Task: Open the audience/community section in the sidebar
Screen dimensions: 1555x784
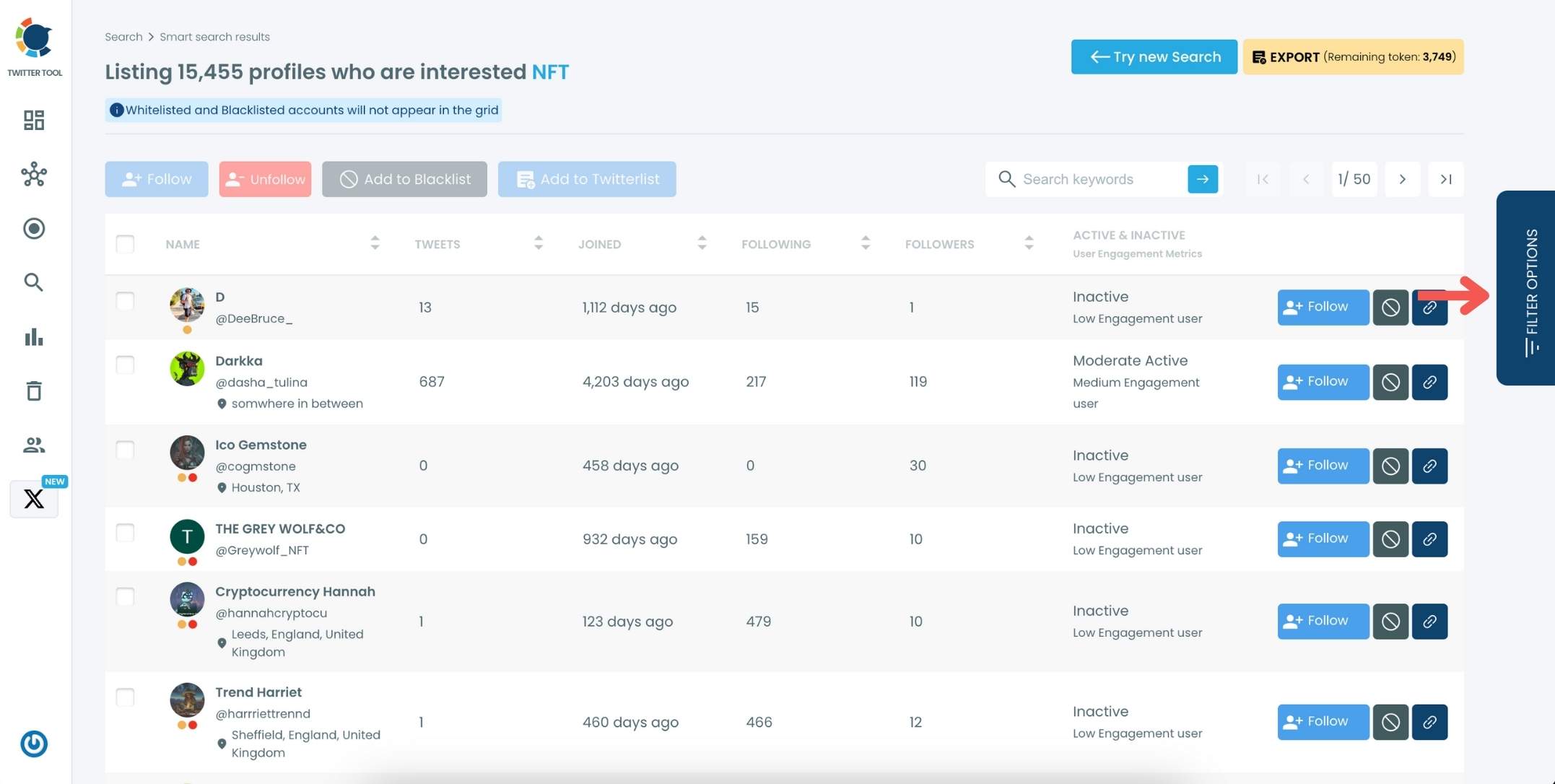Action: 33,445
